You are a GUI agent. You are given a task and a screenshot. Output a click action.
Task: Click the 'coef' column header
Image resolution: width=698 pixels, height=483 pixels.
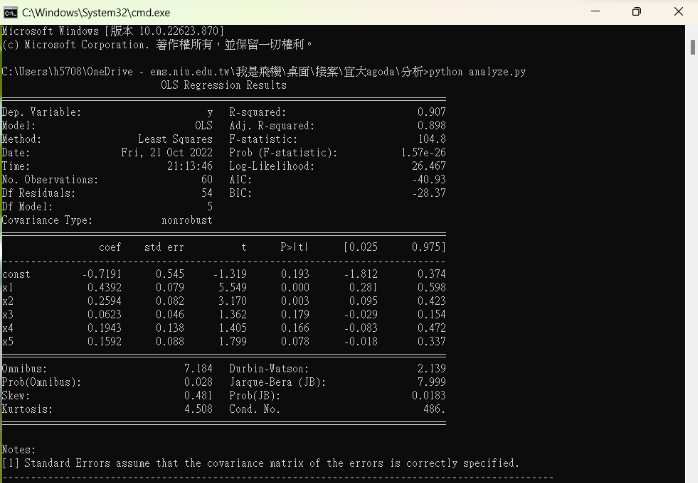(110, 246)
